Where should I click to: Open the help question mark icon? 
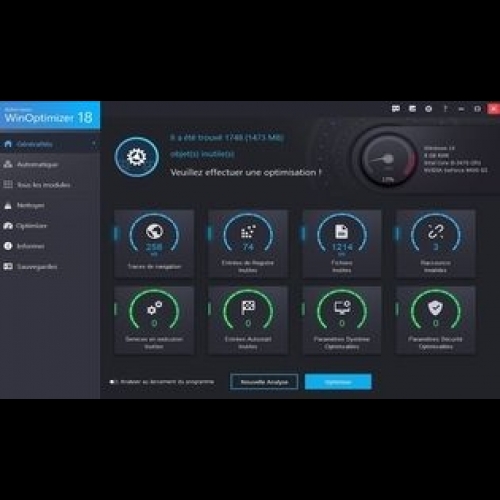tap(445, 109)
